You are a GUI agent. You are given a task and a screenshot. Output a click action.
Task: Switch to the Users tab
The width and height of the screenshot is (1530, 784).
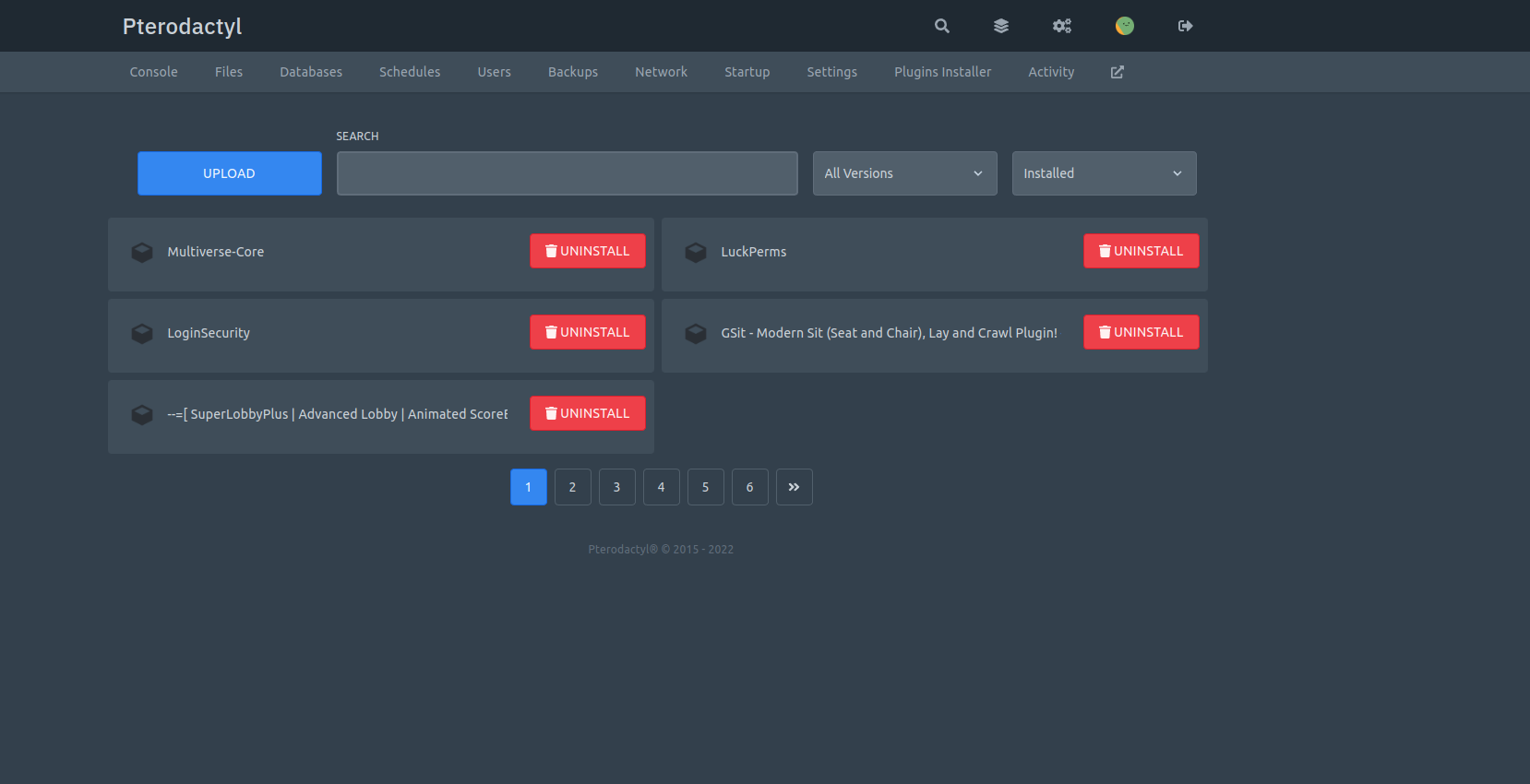point(494,72)
